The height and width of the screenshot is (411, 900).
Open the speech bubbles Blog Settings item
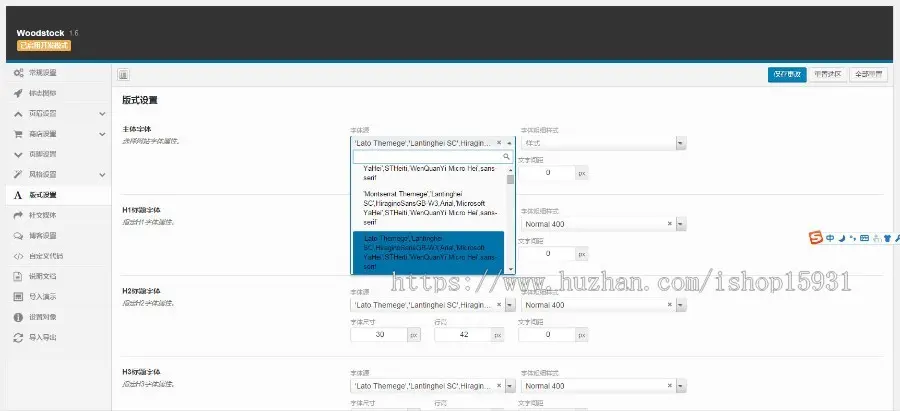(57, 235)
